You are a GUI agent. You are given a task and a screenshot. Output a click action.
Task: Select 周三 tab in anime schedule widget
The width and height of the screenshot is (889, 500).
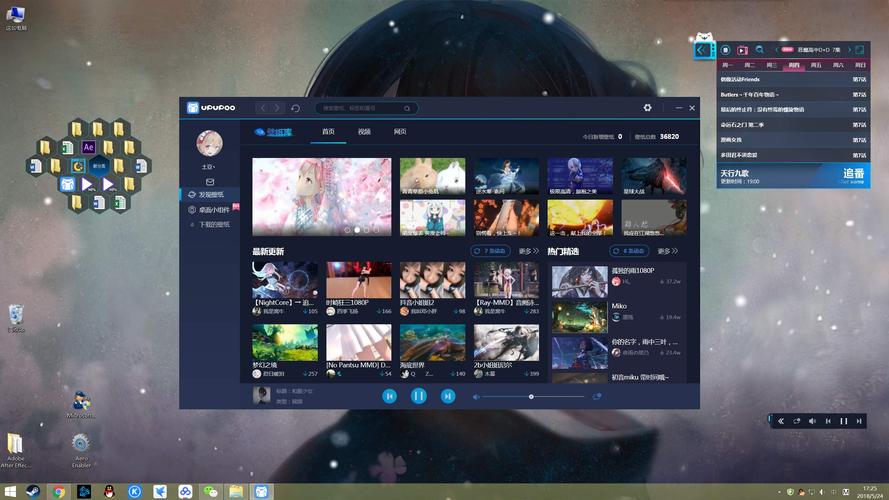pyautogui.click(x=772, y=65)
